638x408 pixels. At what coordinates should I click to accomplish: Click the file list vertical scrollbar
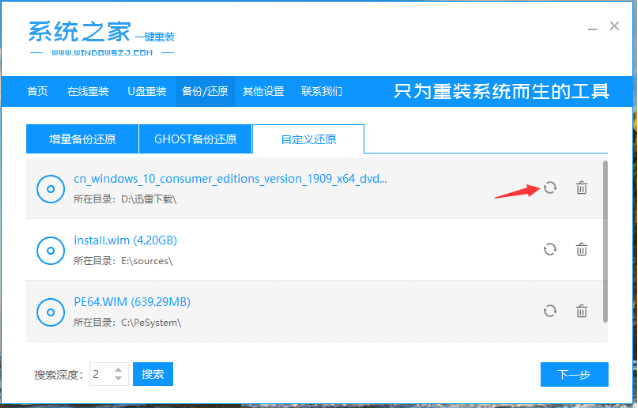[604, 240]
